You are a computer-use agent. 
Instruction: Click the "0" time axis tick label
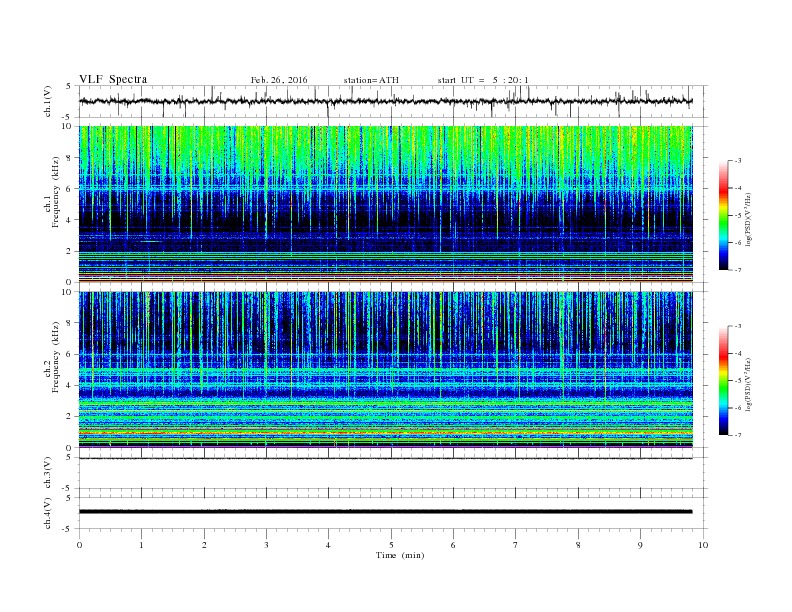(x=79, y=545)
